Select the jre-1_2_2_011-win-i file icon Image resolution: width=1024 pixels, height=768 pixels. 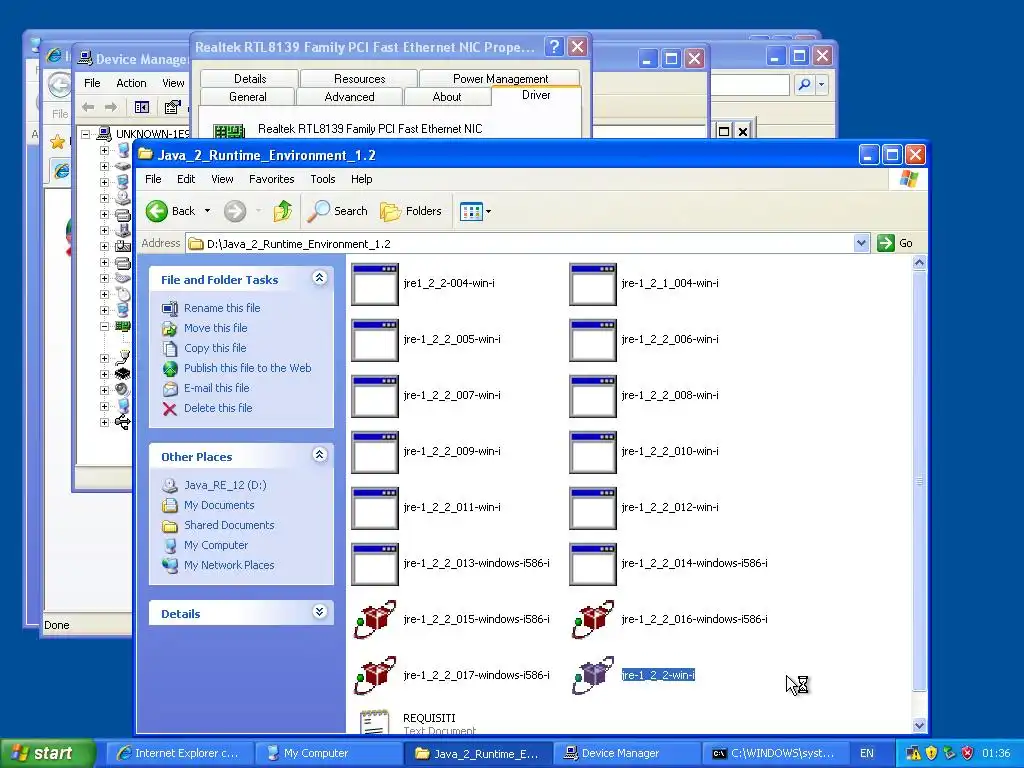tap(375, 508)
